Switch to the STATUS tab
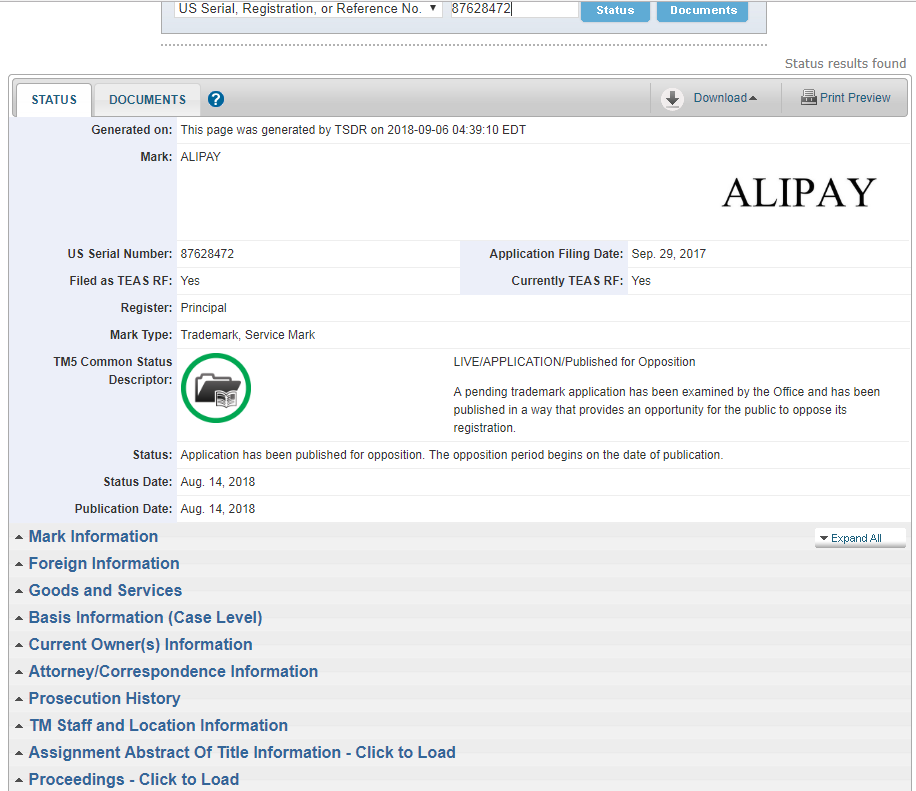Screen dimensions: 916x791 (54, 100)
